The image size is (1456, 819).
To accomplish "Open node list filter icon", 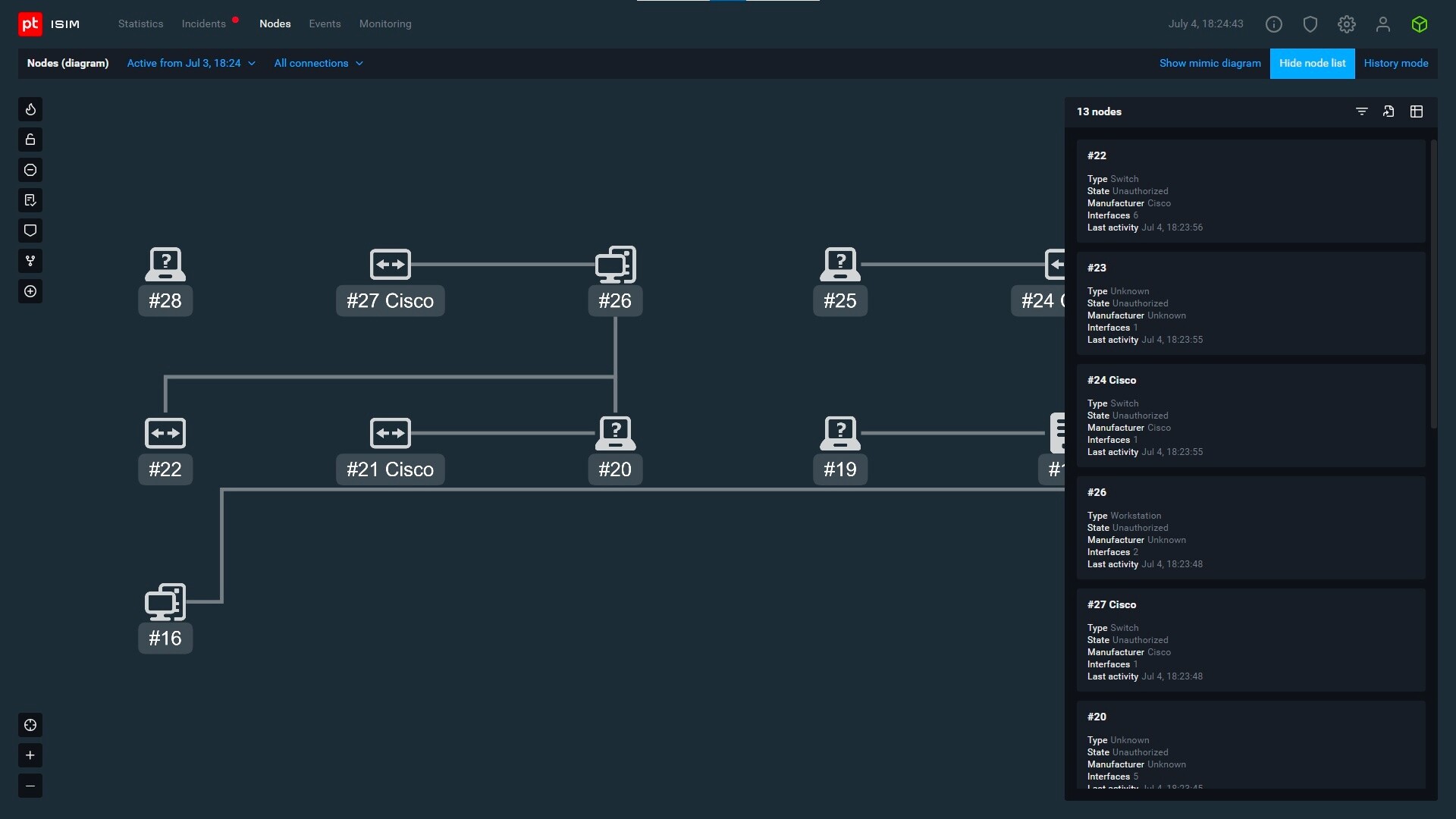I will 1362,111.
